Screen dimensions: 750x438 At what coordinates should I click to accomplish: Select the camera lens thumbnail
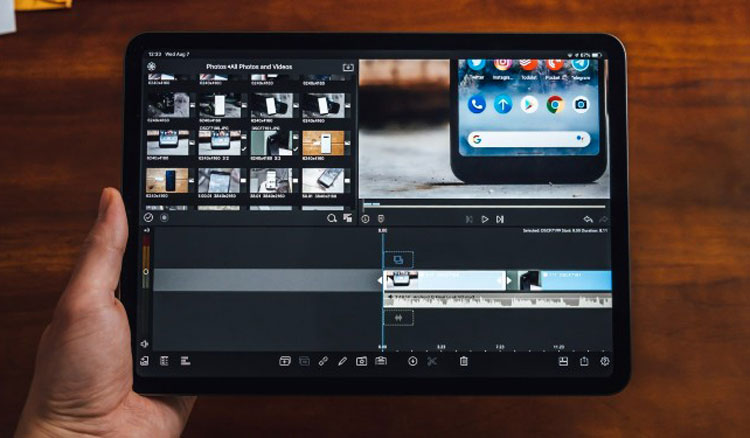tap(167, 105)
